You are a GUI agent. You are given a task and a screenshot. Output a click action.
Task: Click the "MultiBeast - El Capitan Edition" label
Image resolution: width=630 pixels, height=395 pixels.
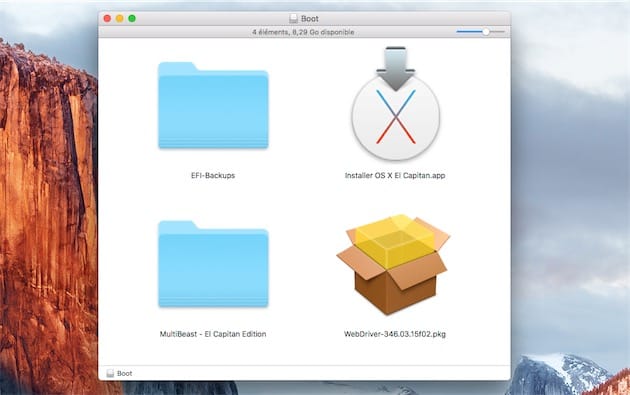213,334
